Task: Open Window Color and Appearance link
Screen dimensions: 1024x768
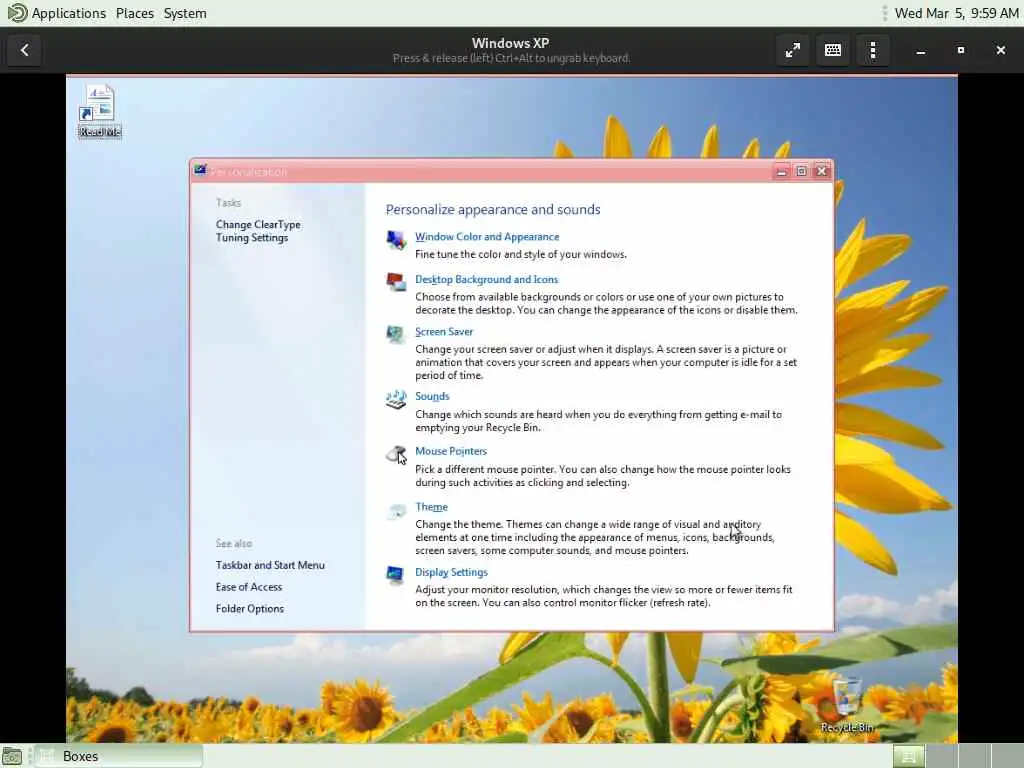Action: [x=487, y=236]
